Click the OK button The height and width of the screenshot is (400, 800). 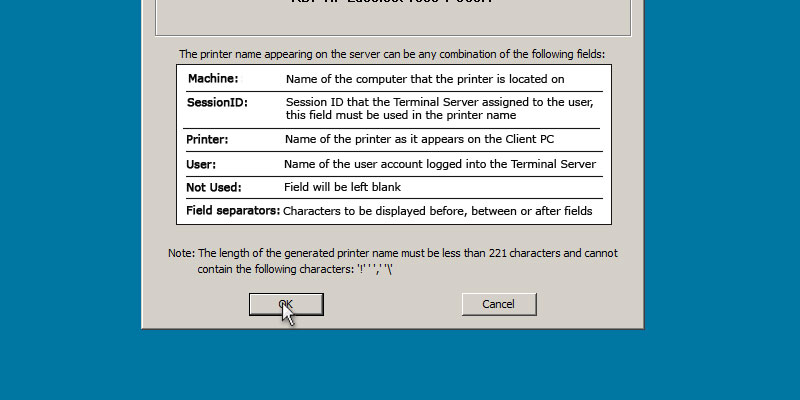[x=286, y=304]
